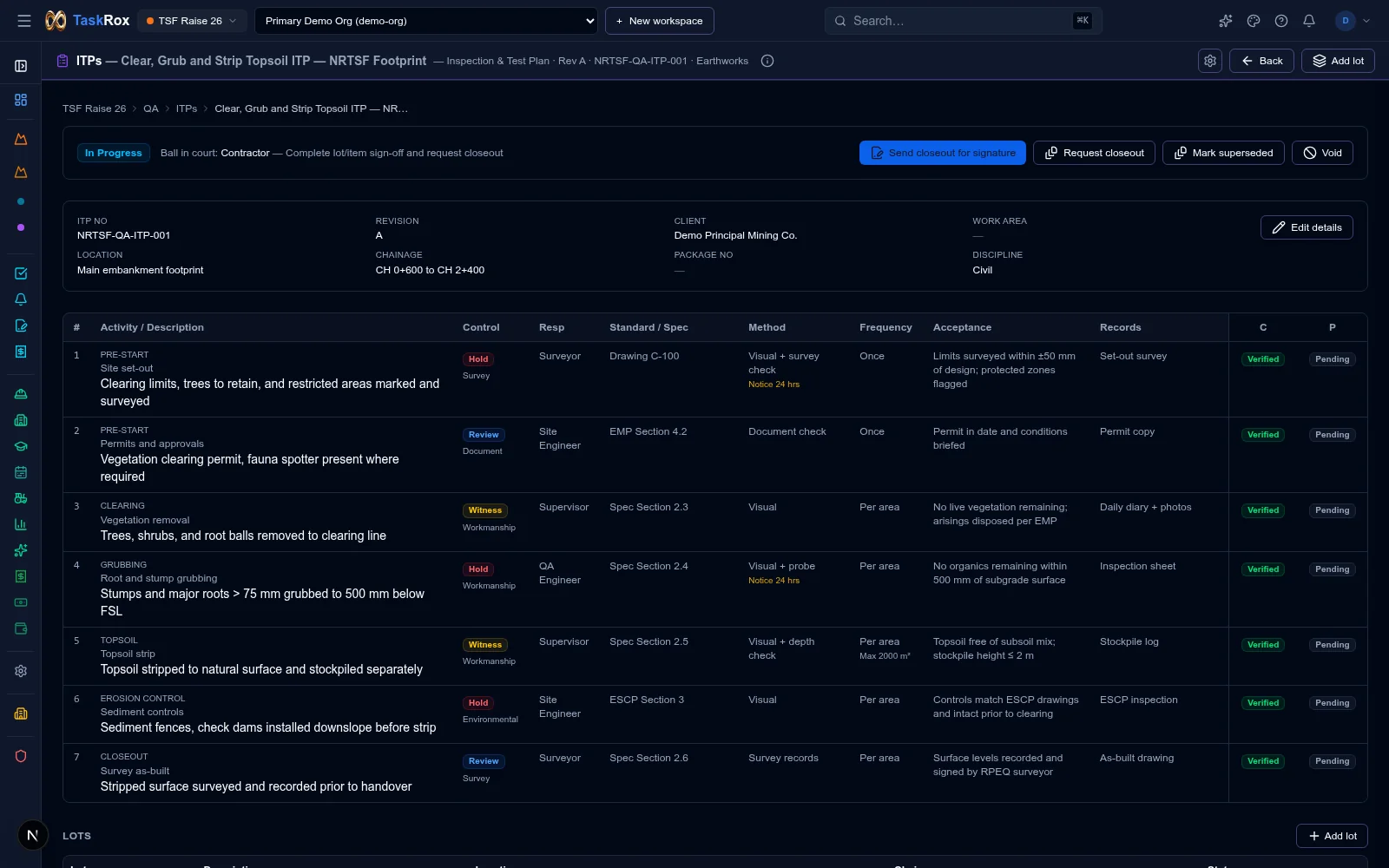Open the TSF Raise 26 breadcrumb
This screenshot has height=868, width=1389.
tap(94, 108)
